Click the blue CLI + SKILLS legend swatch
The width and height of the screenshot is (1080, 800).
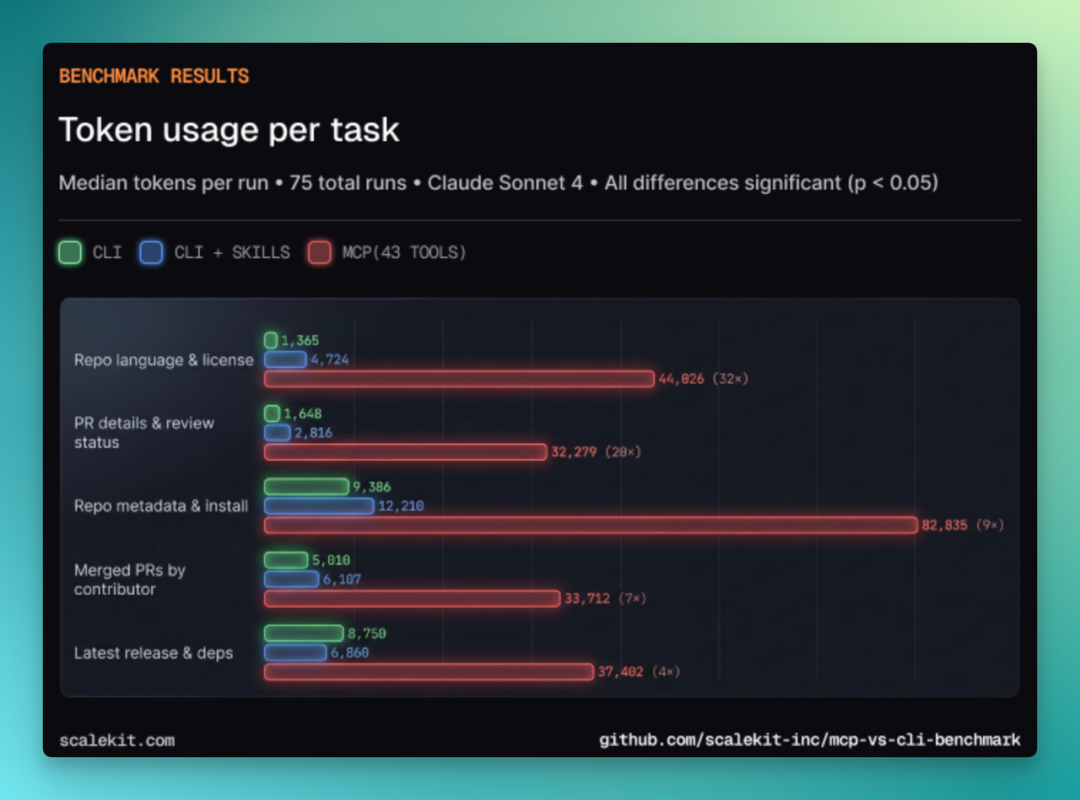[x=151, y=252]
